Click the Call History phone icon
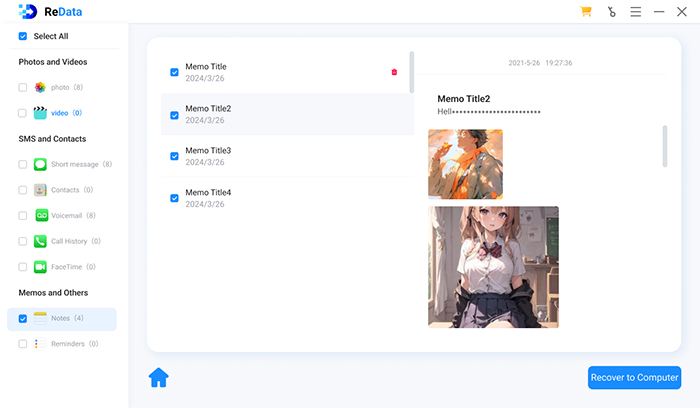 click(41, 241)
